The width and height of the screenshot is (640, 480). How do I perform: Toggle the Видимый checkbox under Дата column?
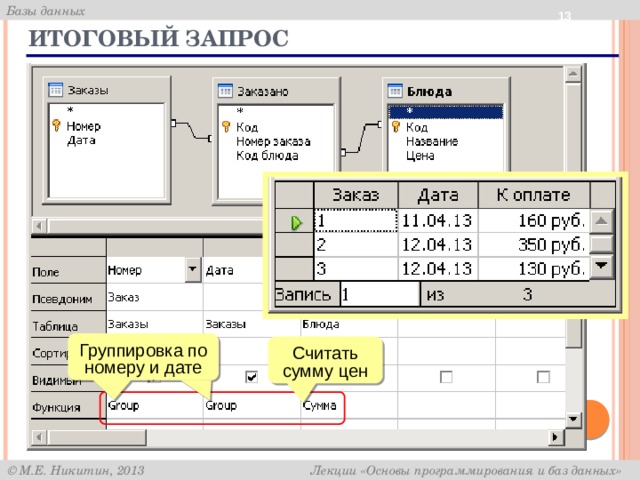(x=251, y=376)
